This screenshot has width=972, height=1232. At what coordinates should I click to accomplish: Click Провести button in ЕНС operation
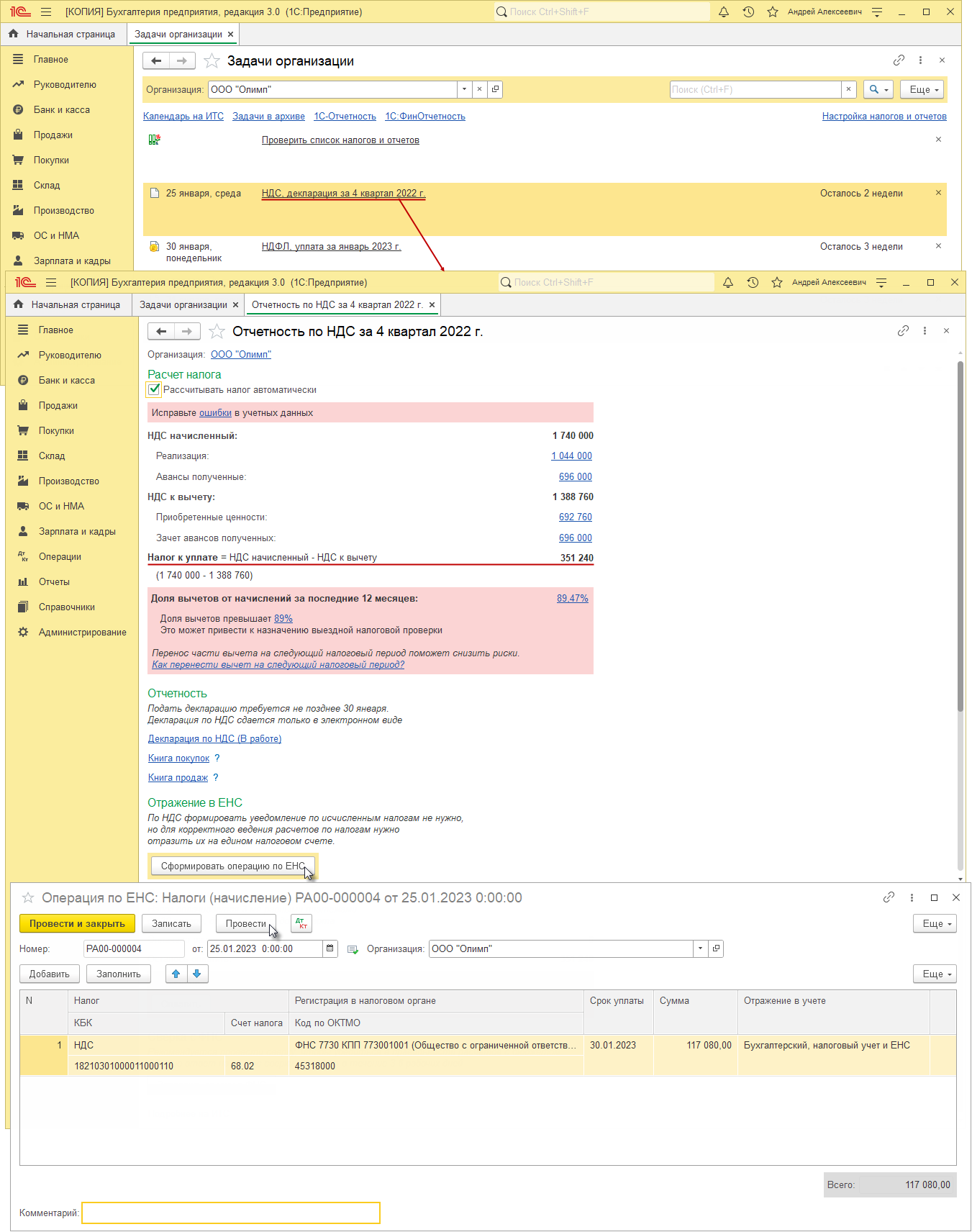coord(245,923)
